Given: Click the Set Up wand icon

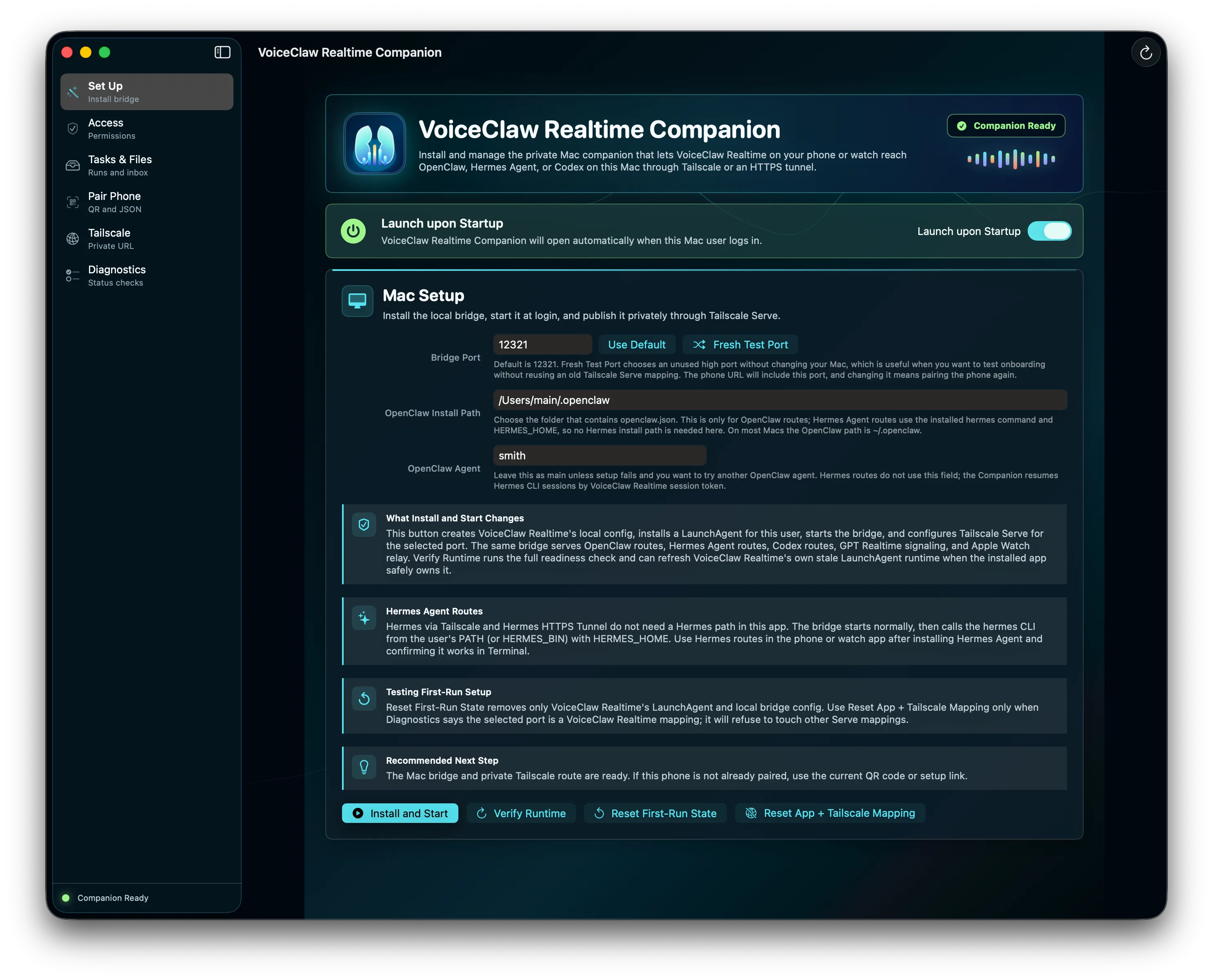Looking at the screenshot, I should coord(73,92).
